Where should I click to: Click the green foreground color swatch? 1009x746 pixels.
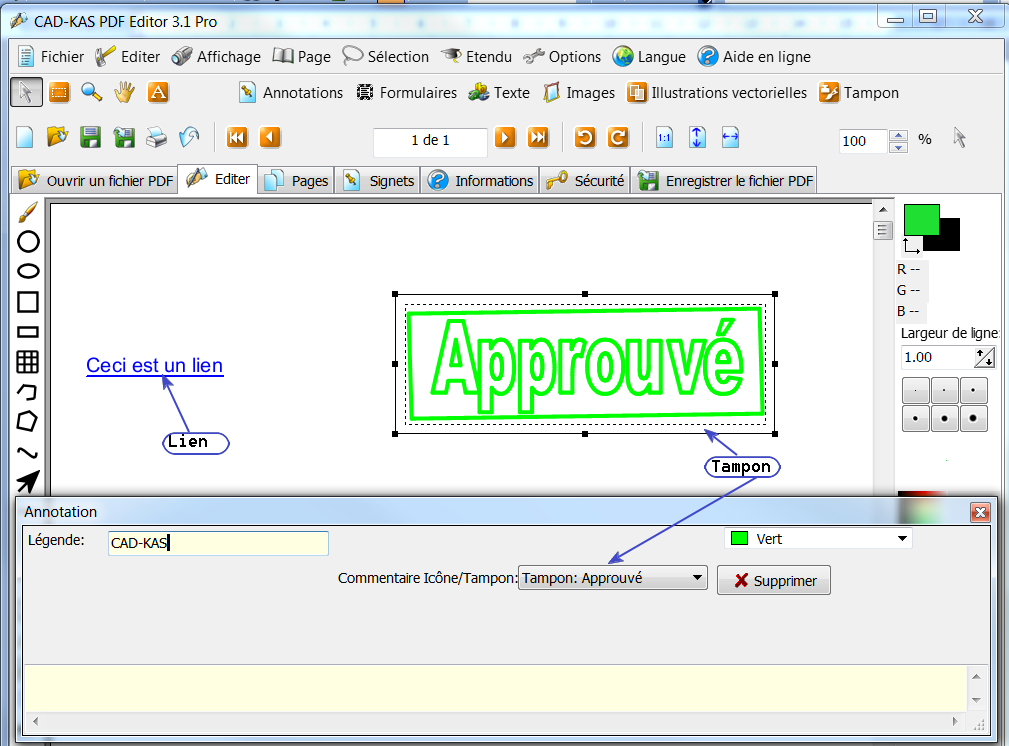[920, 219]
